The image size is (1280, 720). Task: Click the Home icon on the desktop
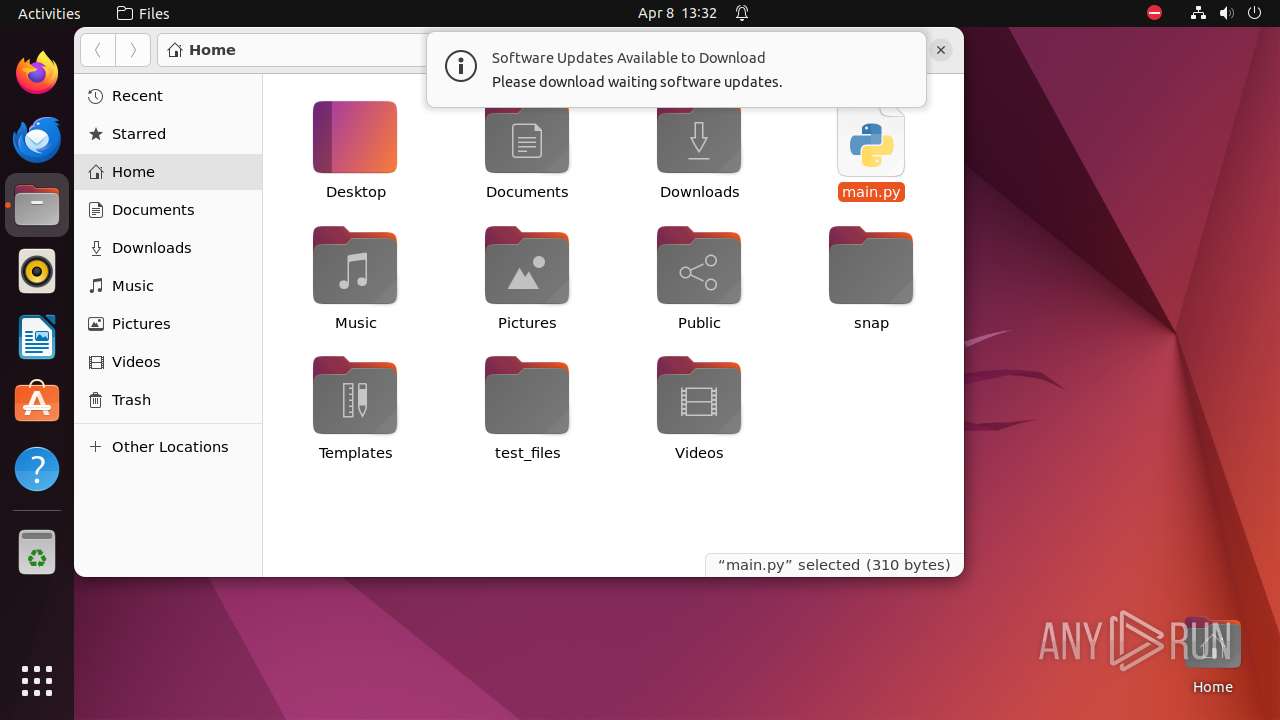pyautogui.click(x=1212, y=656)
